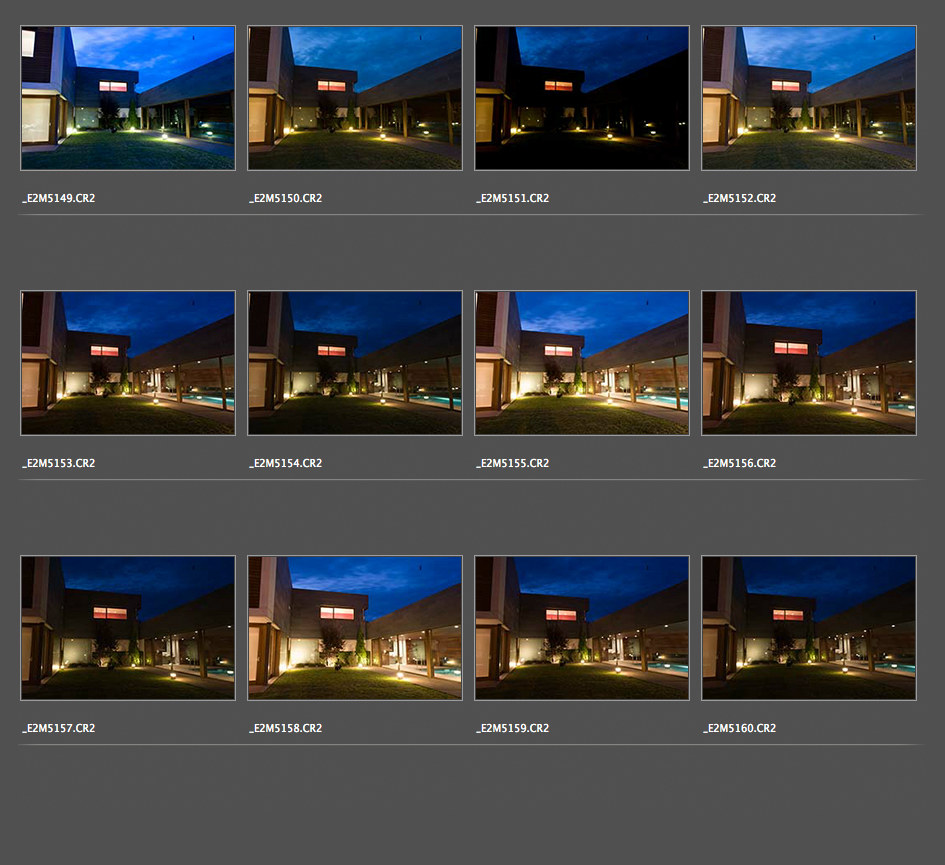Choose the _E2M5159.CR2 thumbnail
The height and width of the screenshot is (865, 945).
(582, 628)
